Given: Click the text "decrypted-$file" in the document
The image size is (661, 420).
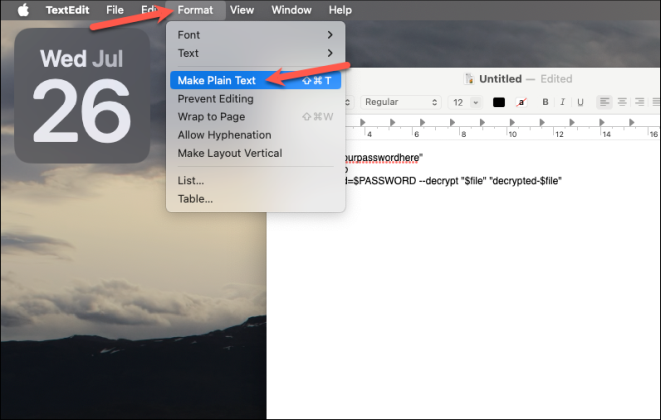Looking at the screenshot, I should click(x=527, y=181).
